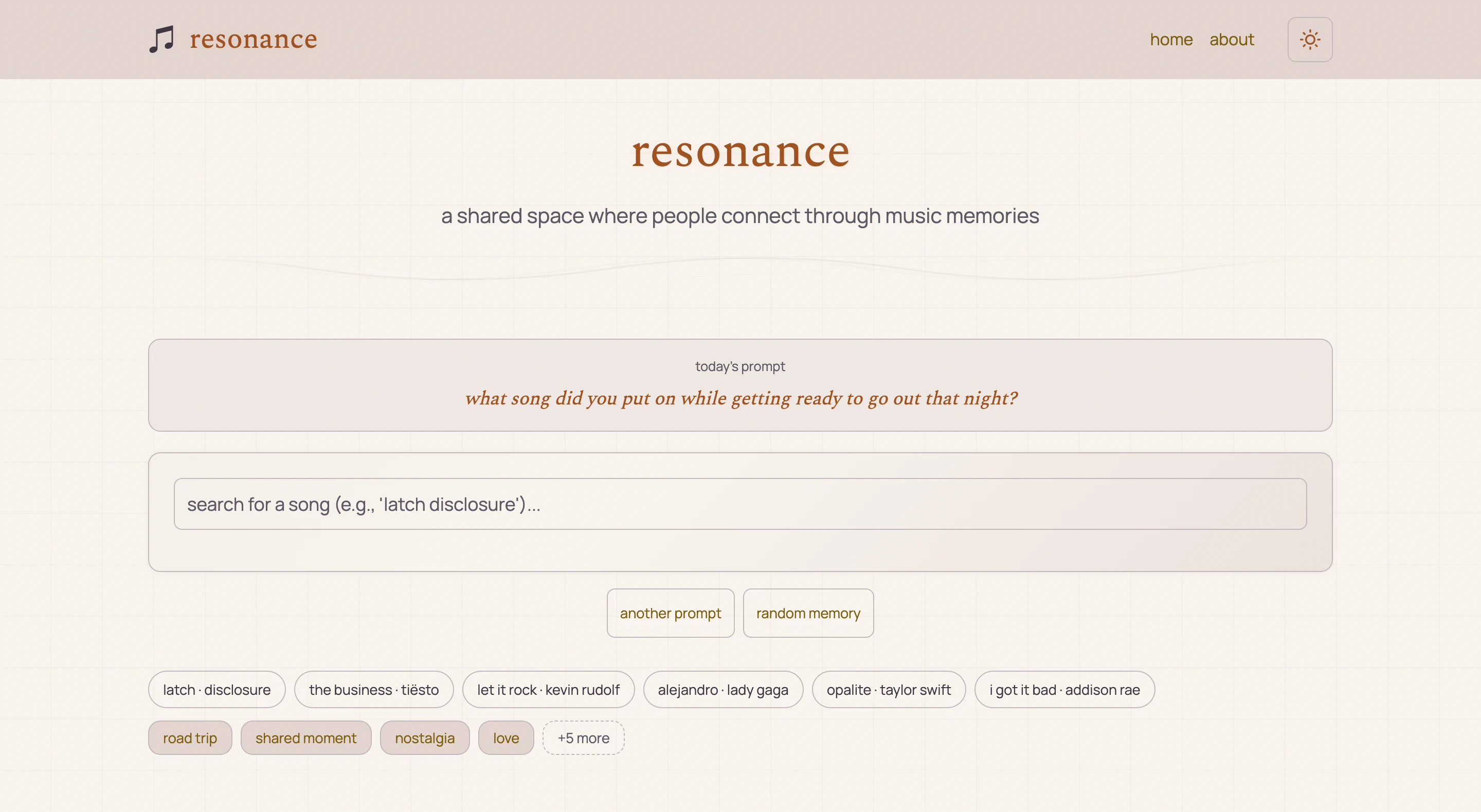Choose alejandro · lady gaga

point(723,690)
